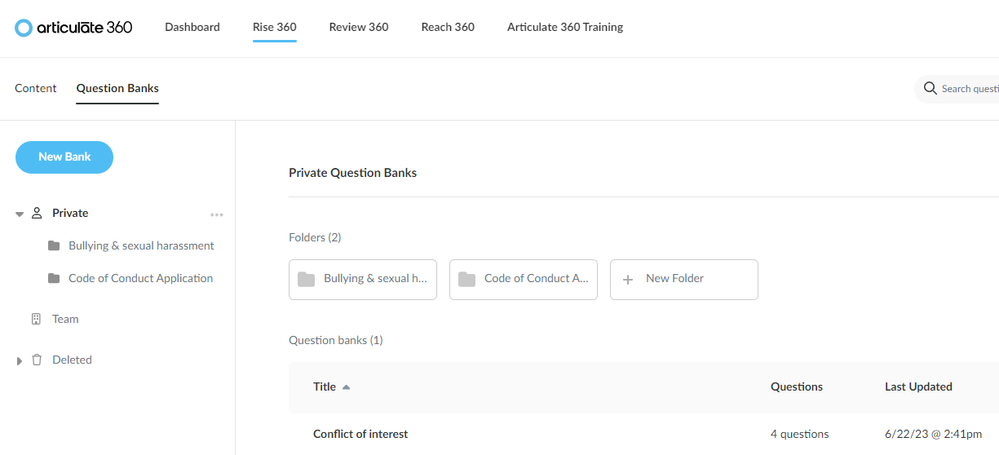
Task: Switch to the Content tab
Action: (35, 88)
